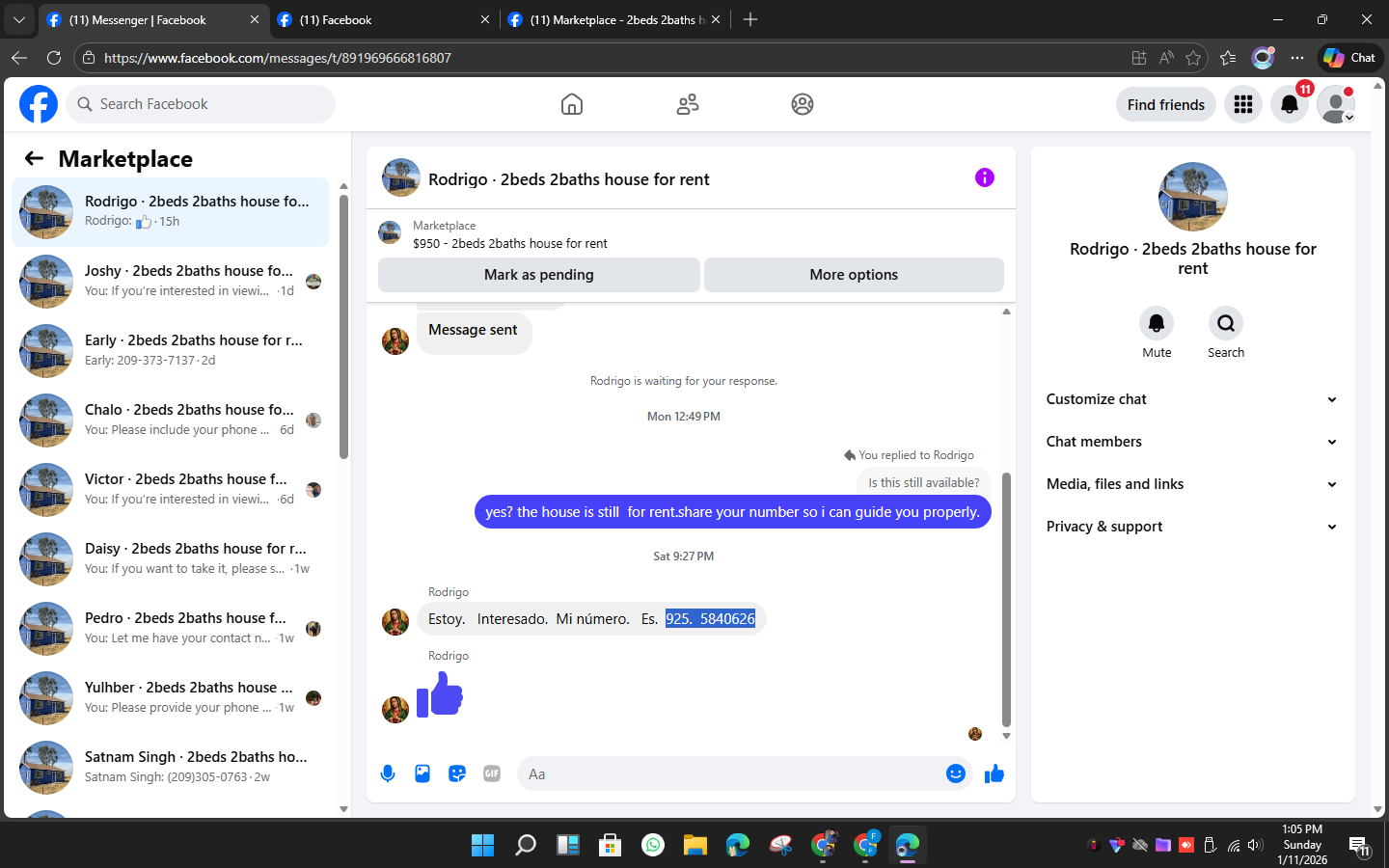Viewport: 1389px width, 868px height.
Task: Open the Facebook logo home link
Action: (39, 104)
